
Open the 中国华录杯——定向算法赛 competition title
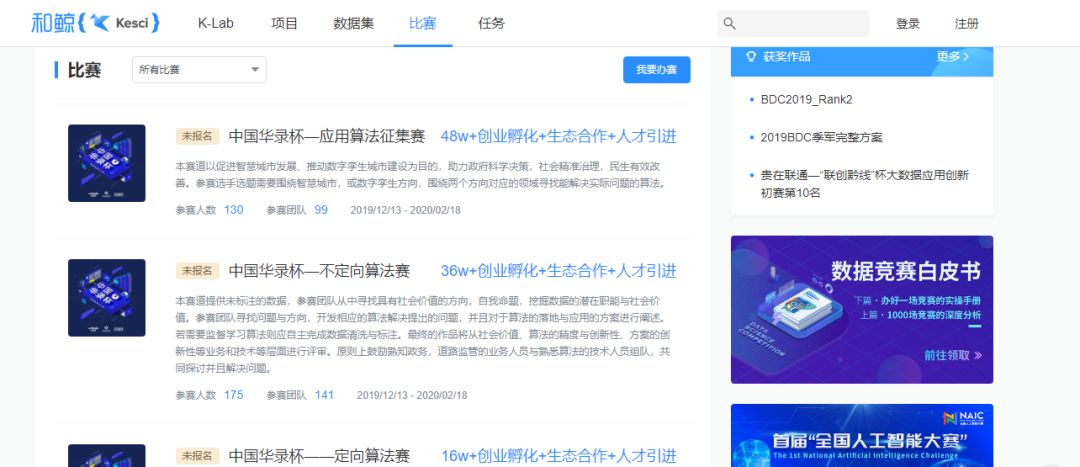click(x=319, y=456)
